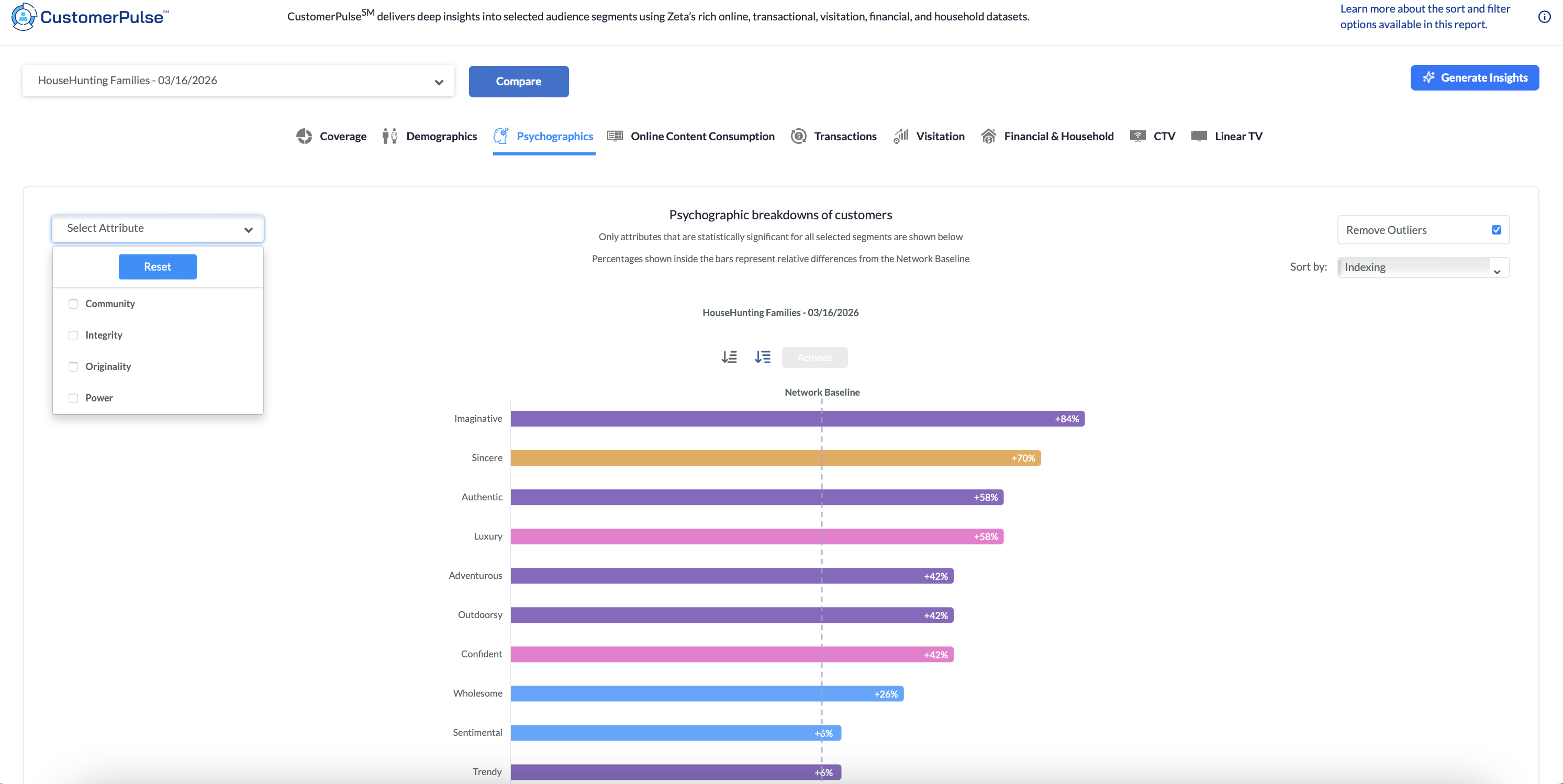Click the blue descending sort icon
The height and width of the screenshot is (784, 1563).
pos(762,357)
